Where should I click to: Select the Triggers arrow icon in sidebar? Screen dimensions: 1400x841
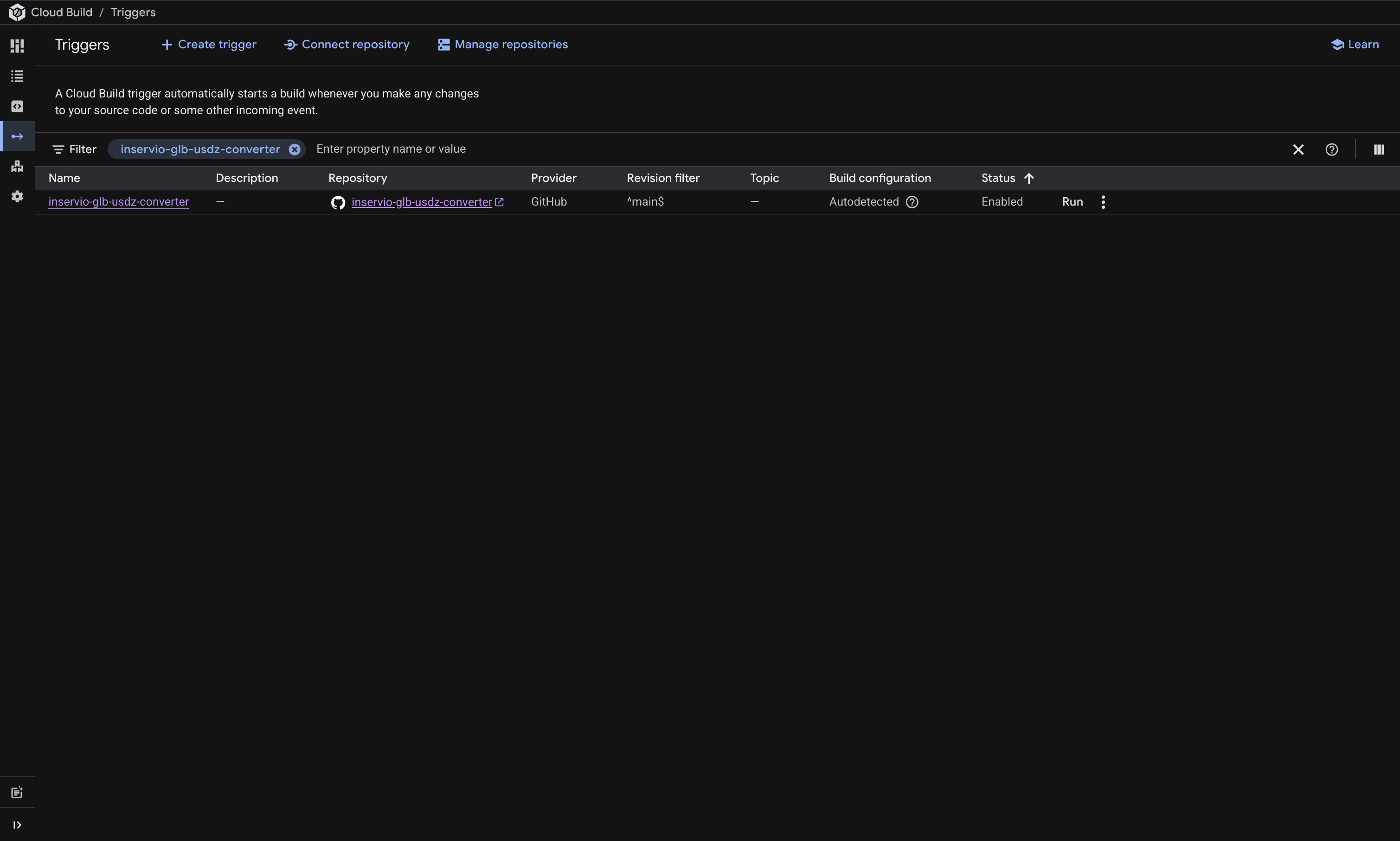click(17, 136)
